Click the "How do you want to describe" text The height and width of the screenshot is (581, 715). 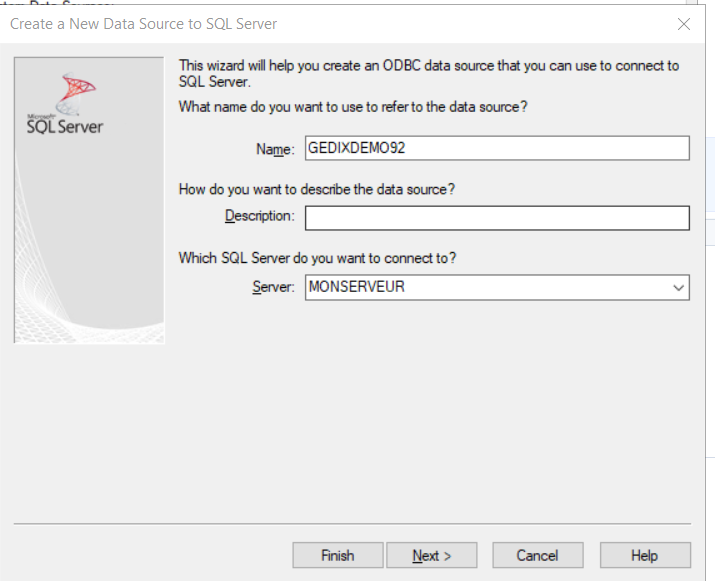click(x=323, y=188)
